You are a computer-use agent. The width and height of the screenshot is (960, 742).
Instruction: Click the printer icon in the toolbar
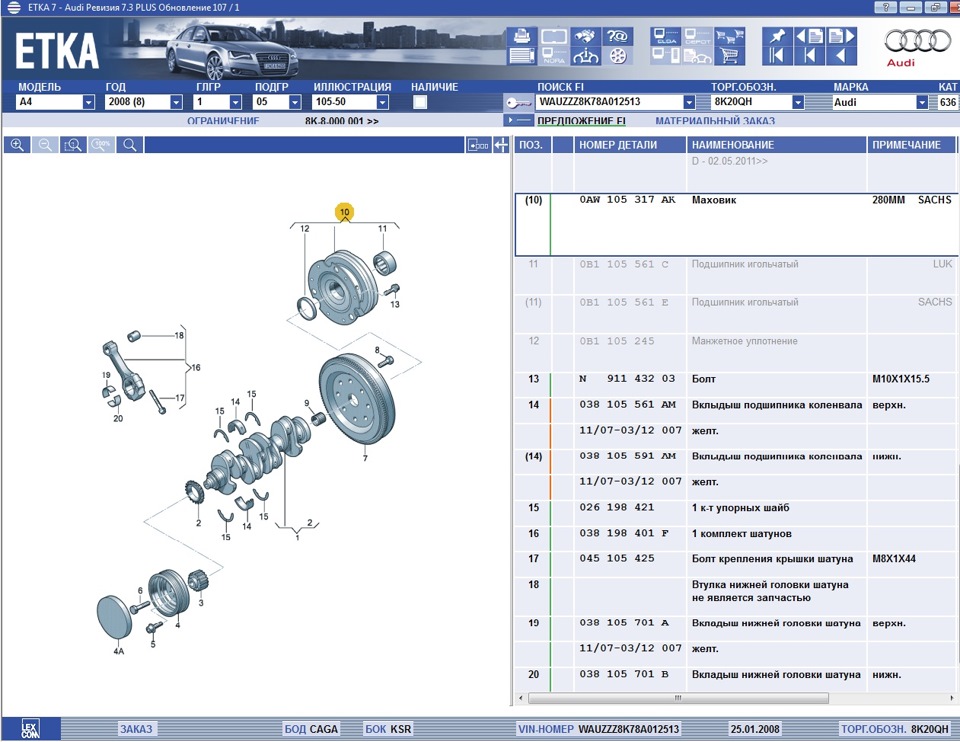(x=522, y=36)
